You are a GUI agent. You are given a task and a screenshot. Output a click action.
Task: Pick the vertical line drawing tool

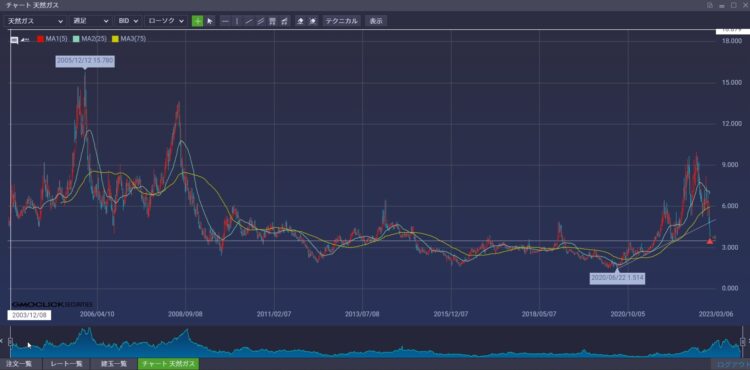pos(237,21)
